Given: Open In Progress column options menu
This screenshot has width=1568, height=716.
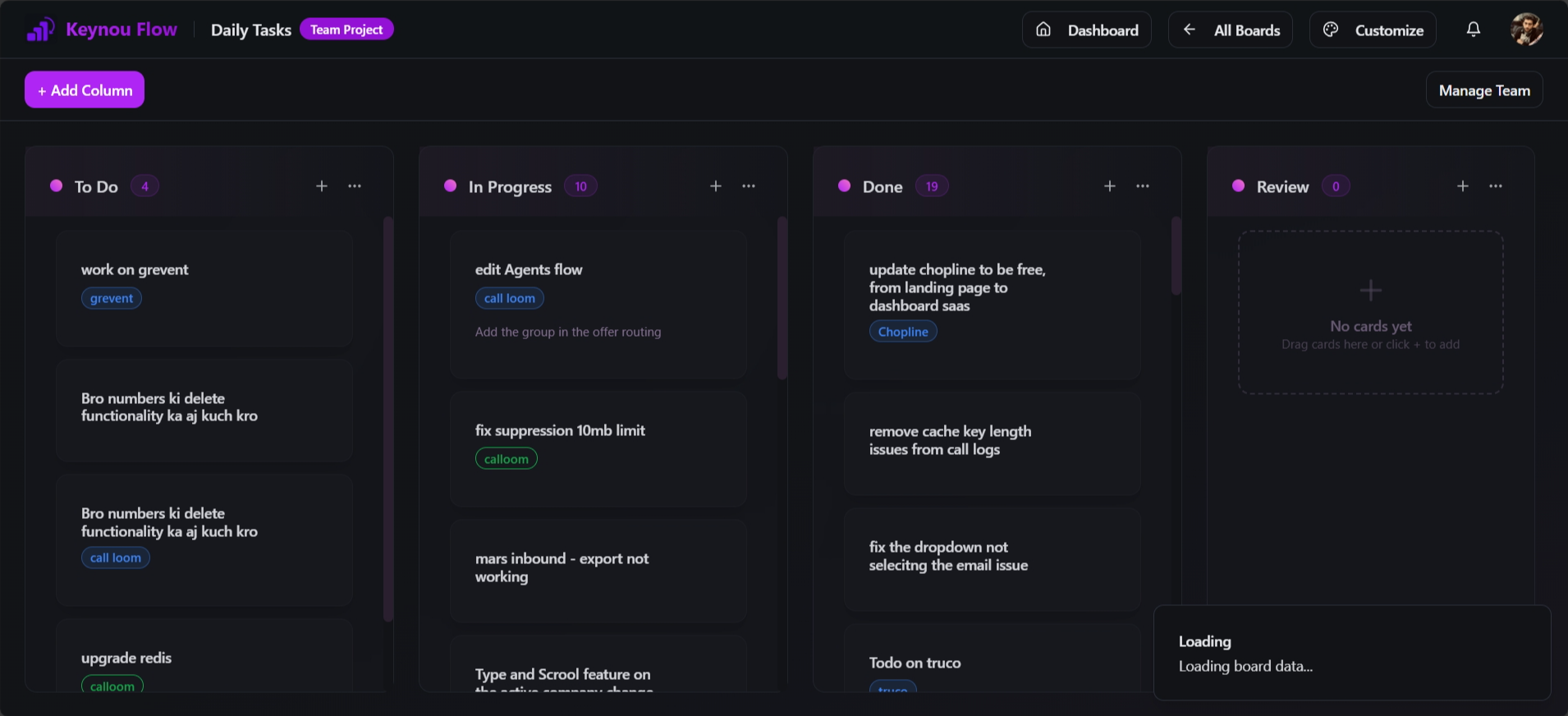Looking at the screenshot, I should [749, 186].
